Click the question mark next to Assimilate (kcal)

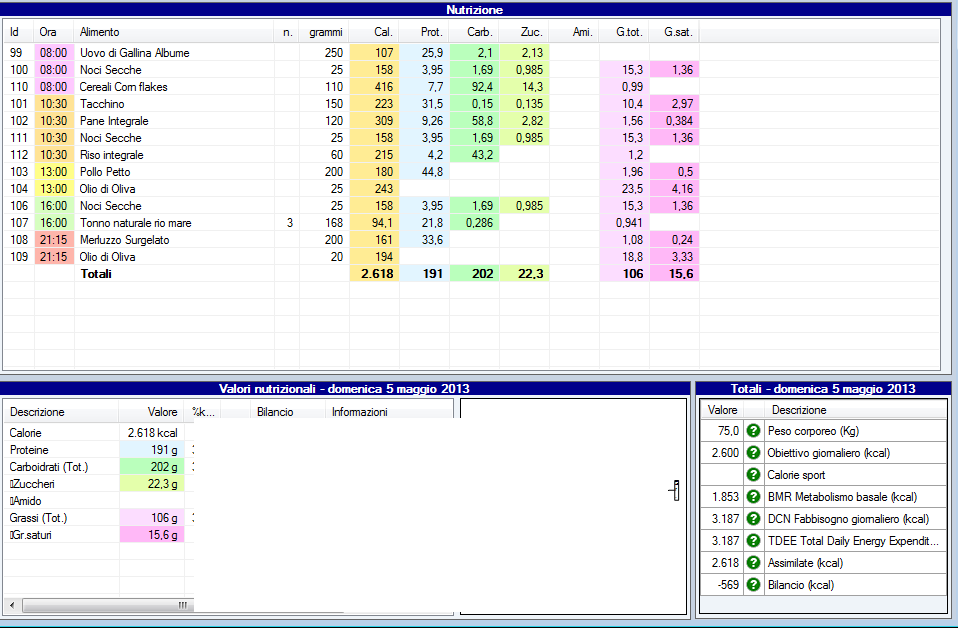pos(753,563)
